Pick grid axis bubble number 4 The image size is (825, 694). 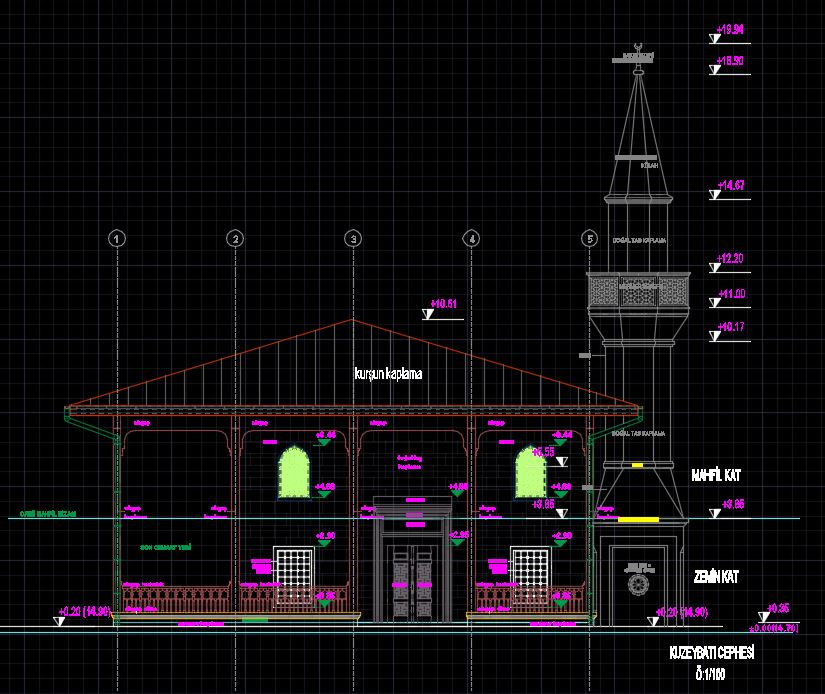471,239
